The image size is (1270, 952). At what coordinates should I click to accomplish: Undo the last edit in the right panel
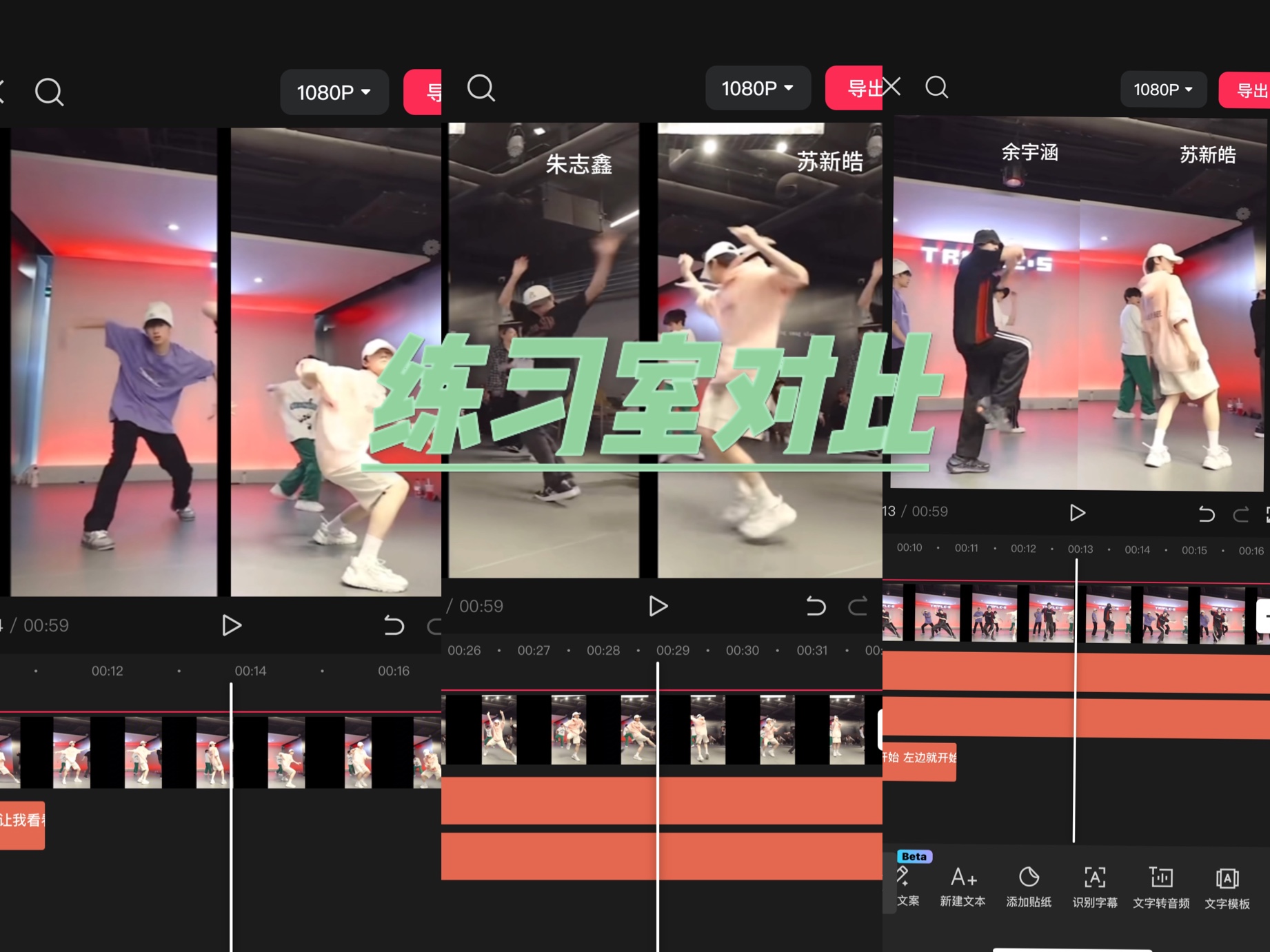point(1206,514)
